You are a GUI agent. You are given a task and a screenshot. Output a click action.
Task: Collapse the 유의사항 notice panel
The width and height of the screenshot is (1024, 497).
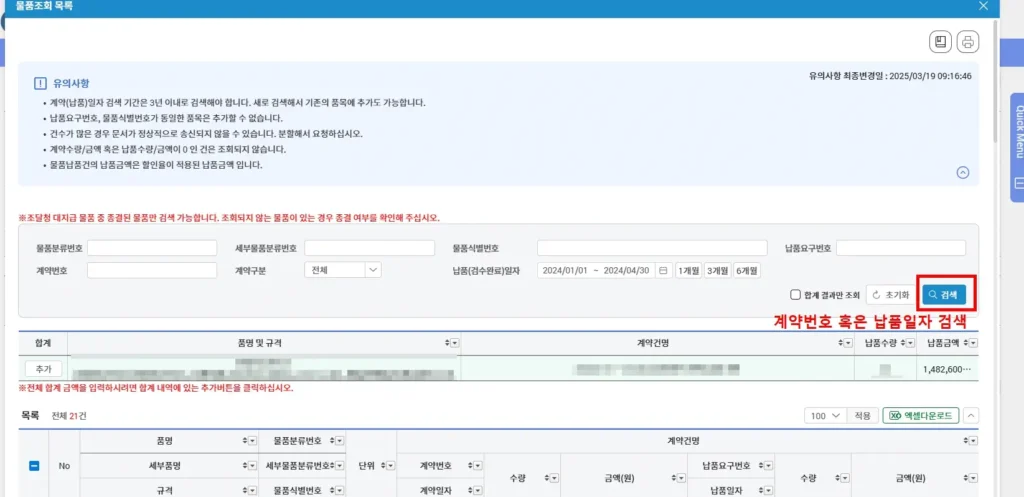click(x=963, y=172)
